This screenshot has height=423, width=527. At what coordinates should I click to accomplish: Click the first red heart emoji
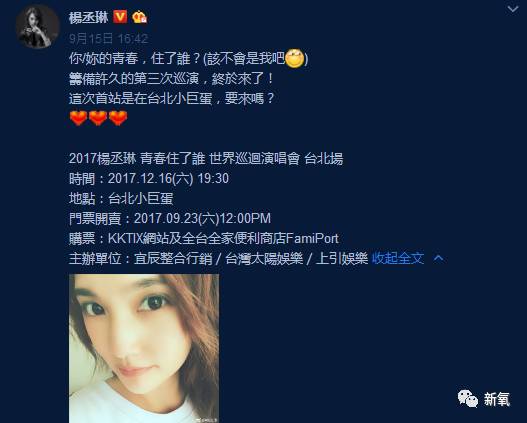pos(79,118)
